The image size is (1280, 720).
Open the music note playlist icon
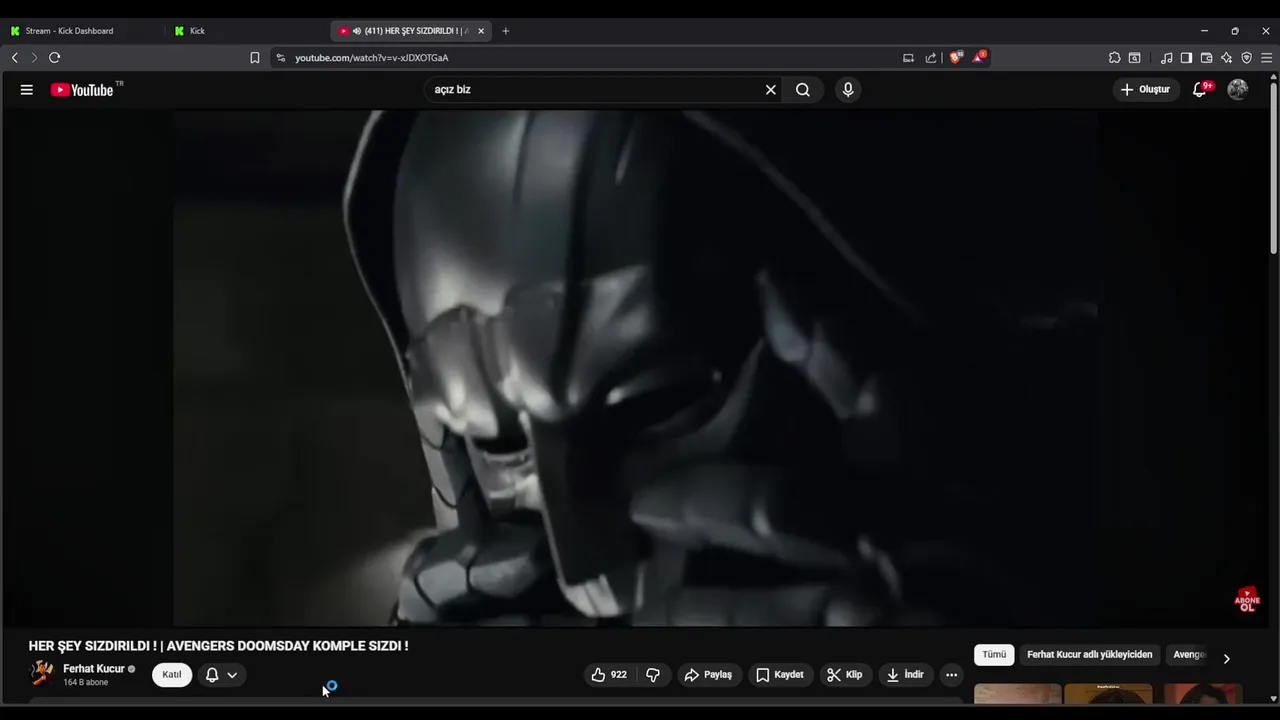point(1166,58)
